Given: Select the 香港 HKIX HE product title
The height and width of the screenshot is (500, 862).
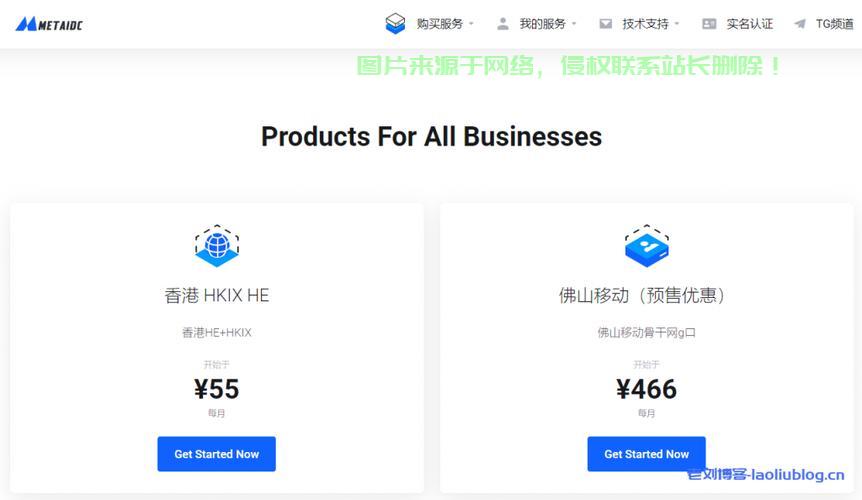Looking at the screenshot, I should click(217, 295).
